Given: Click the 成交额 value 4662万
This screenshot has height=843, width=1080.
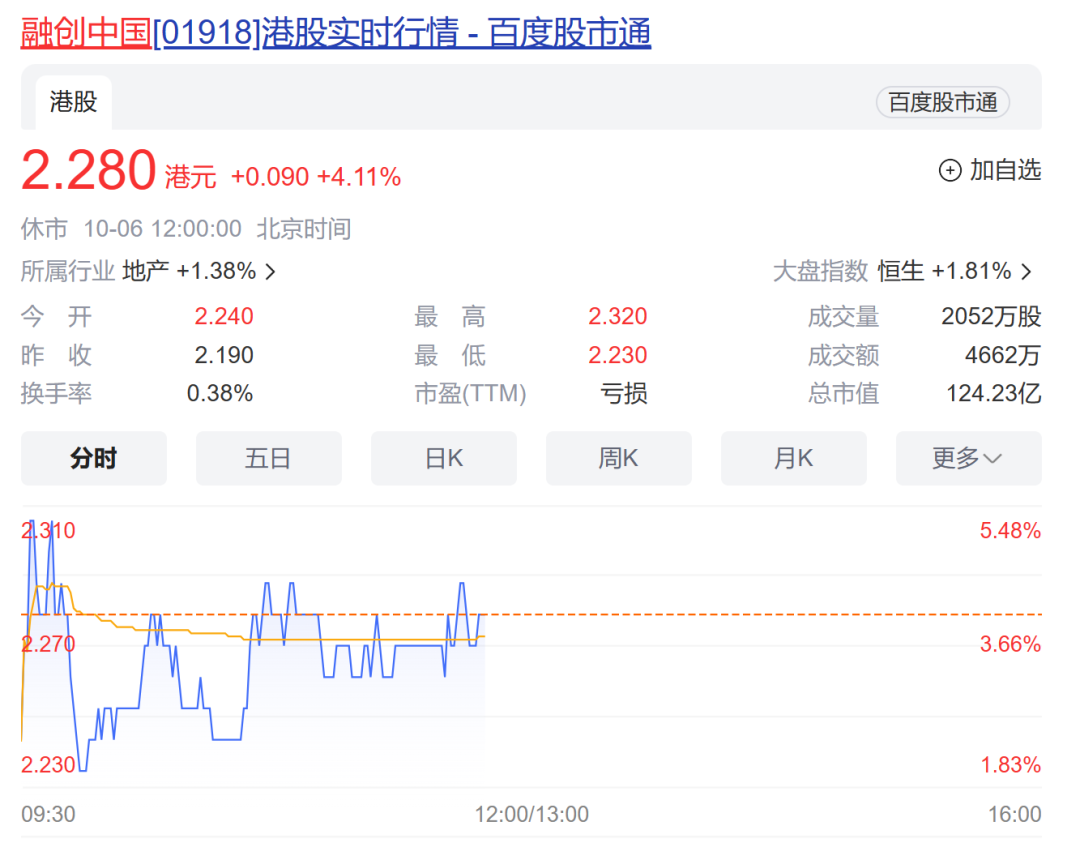Looking at the screenshot, I should click(x=1003, y=355).
